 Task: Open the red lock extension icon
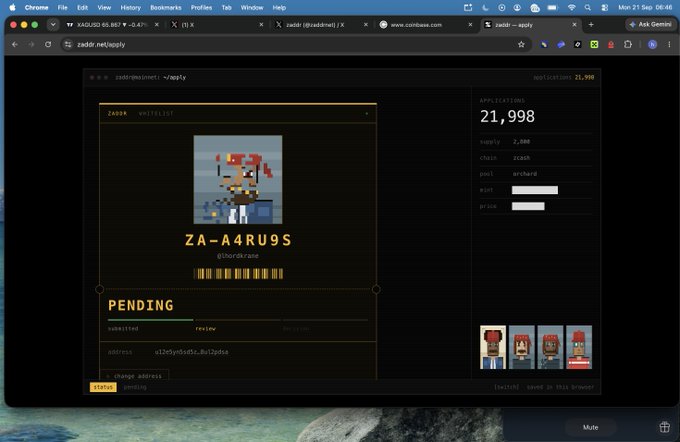coord(611,44)
